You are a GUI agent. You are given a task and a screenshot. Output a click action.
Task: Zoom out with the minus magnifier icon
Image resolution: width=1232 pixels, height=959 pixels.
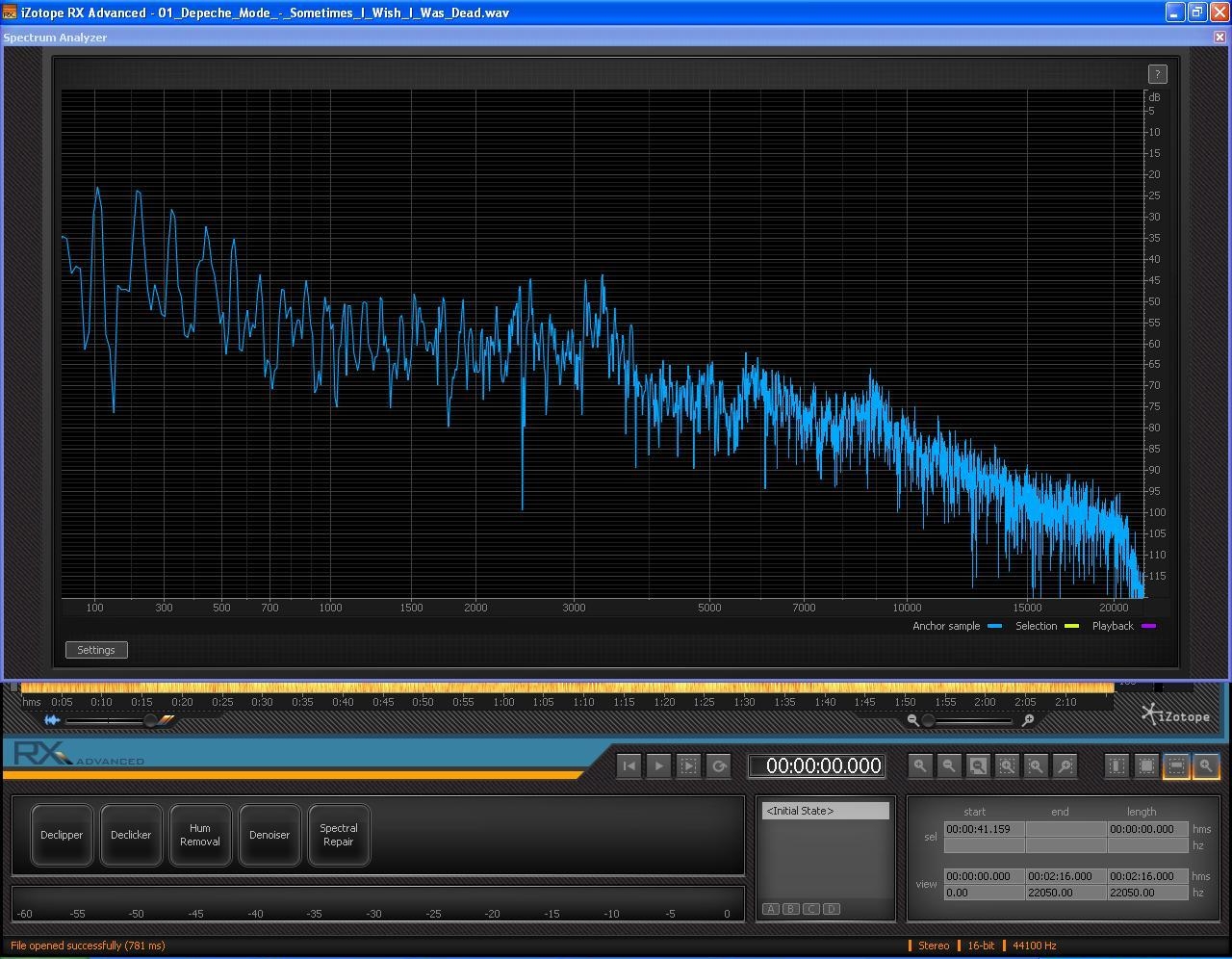click(x=949, y=765)
